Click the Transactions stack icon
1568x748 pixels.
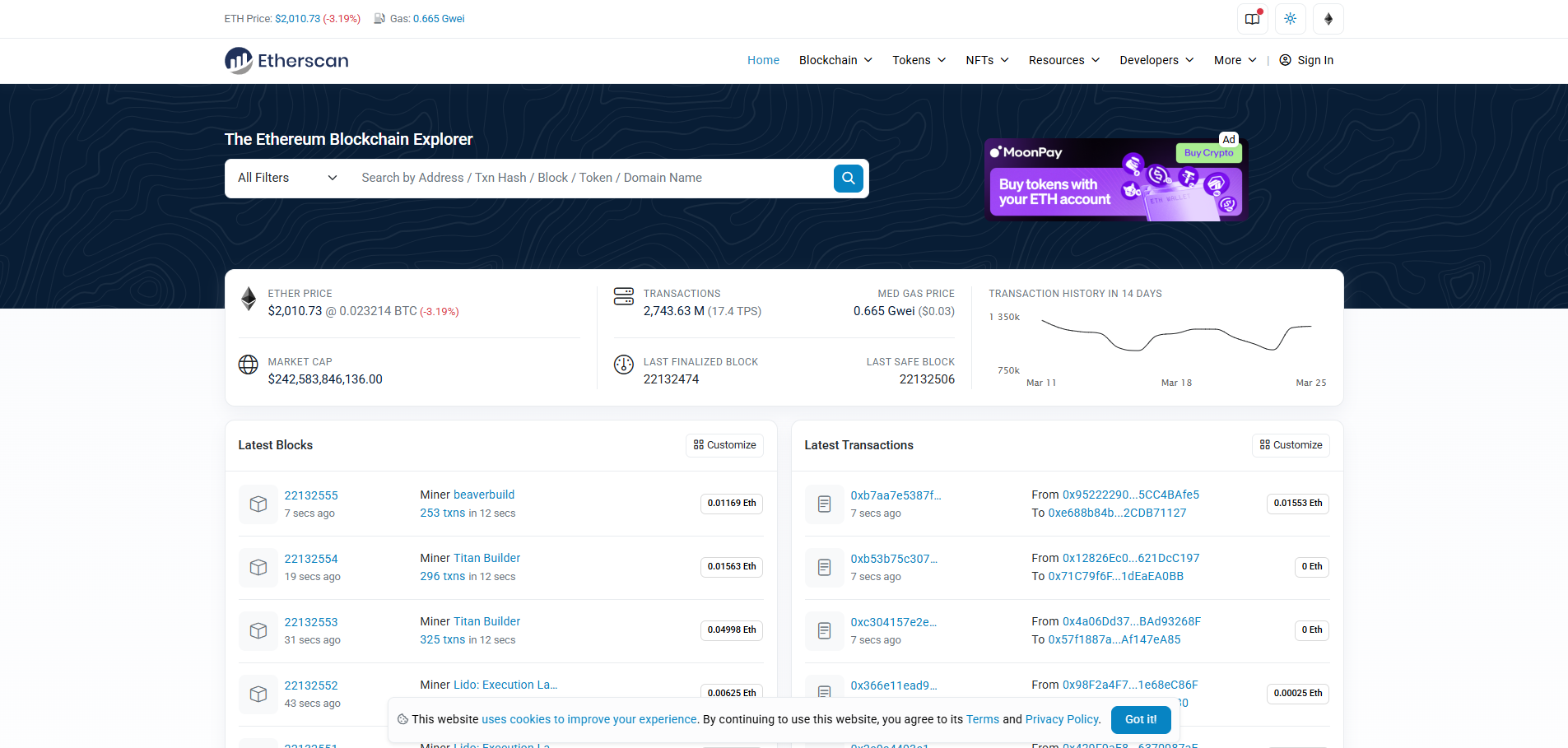[624, 296]
